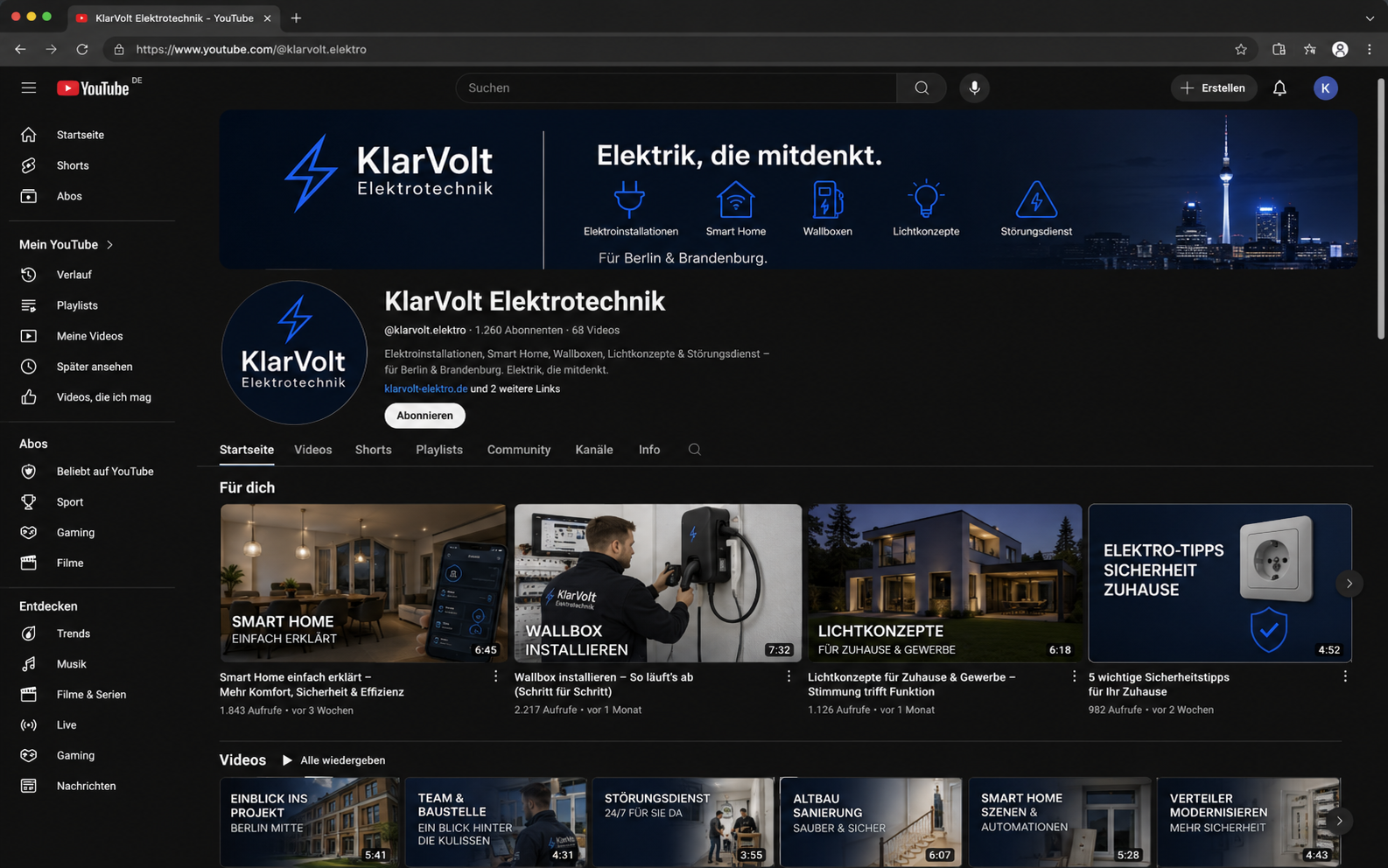Switch to the Shorts channel tab

(x=373, y=450)
